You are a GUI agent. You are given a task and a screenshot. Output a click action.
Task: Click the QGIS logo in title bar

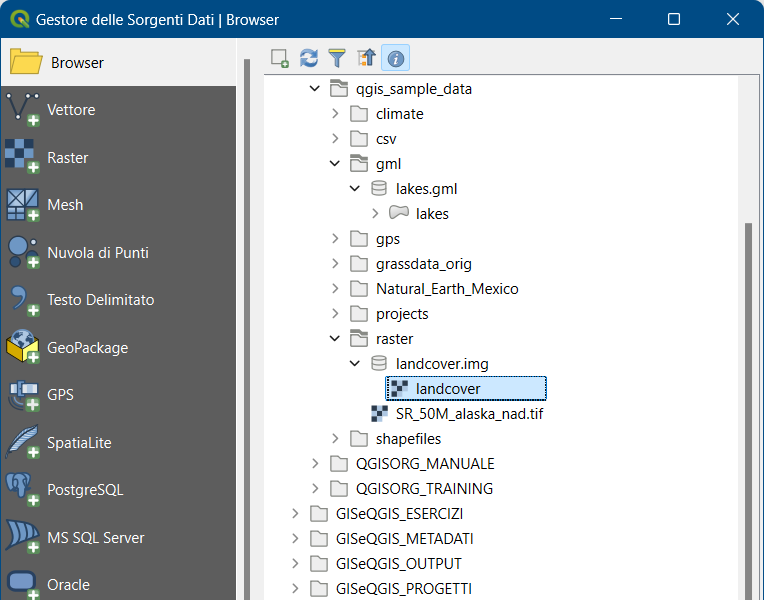[20, 19]
